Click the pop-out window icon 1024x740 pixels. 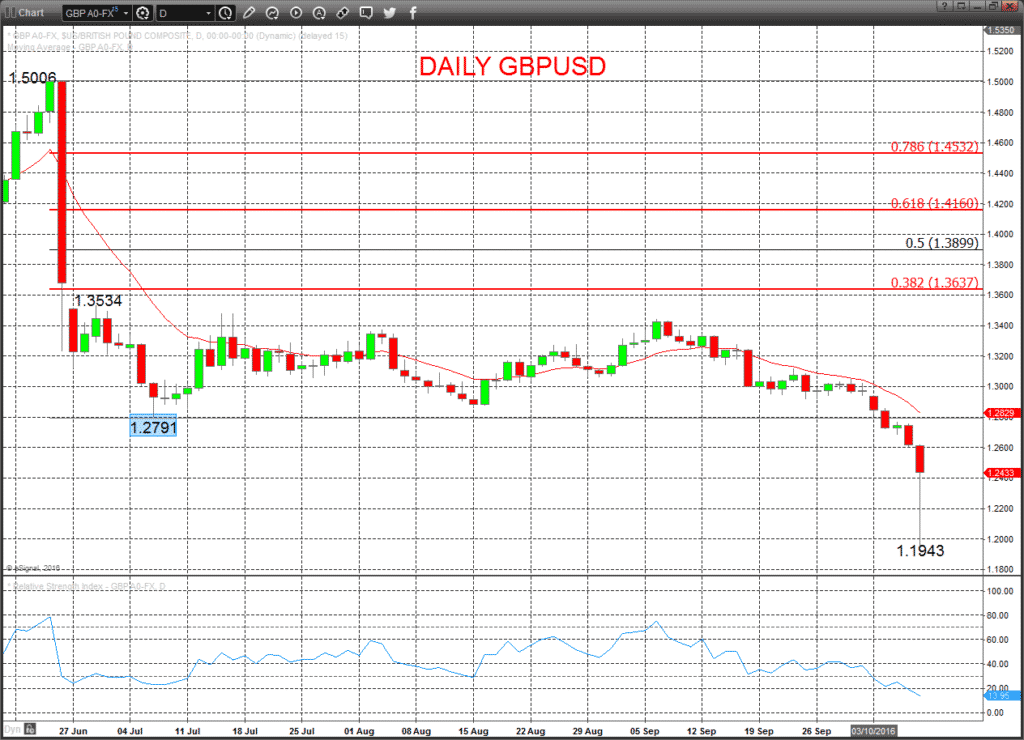pos(961,6)
